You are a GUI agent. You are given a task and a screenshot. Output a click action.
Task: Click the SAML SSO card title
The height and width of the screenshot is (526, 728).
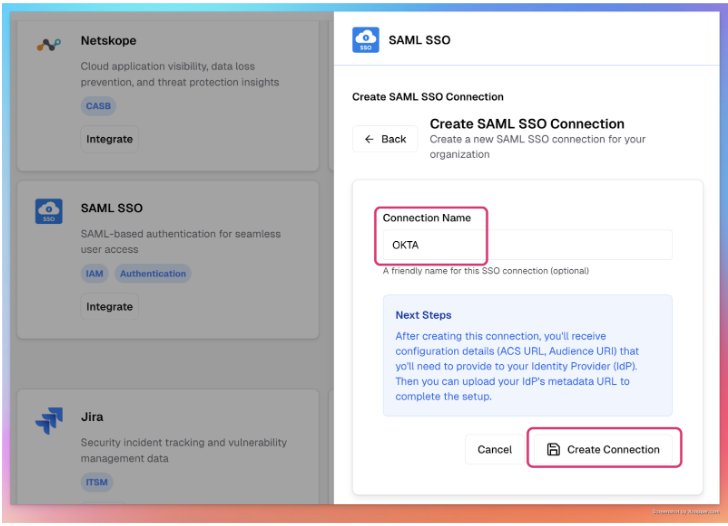[112, 208]
